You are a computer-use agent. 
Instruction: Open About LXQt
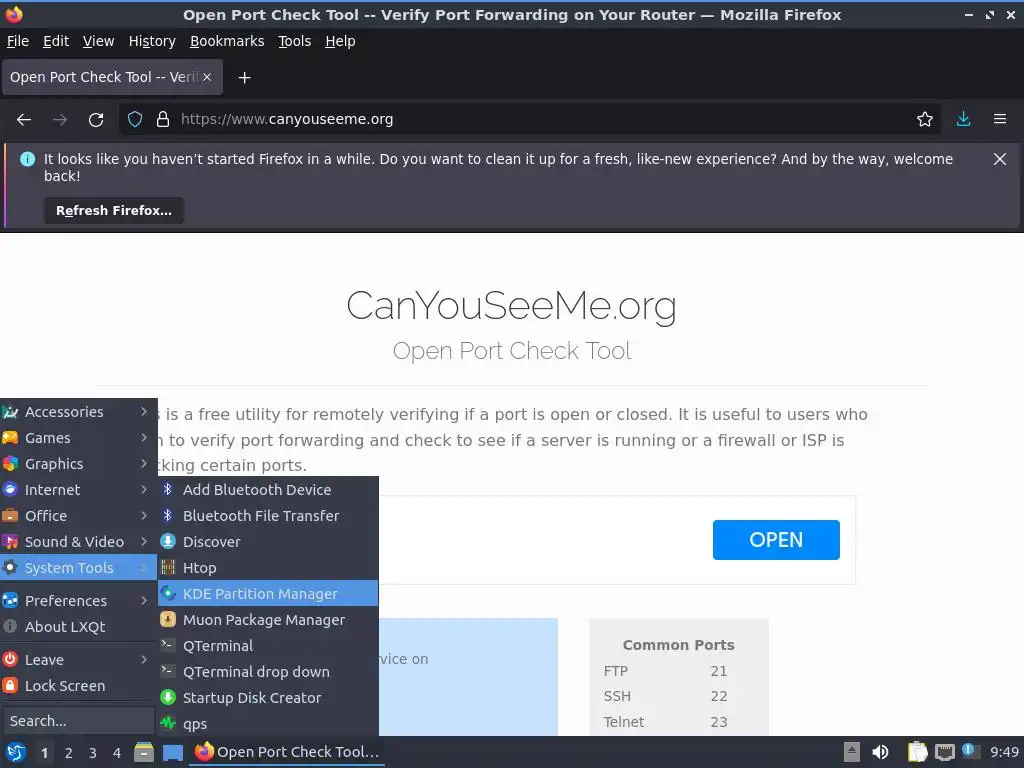click(78, 627)
